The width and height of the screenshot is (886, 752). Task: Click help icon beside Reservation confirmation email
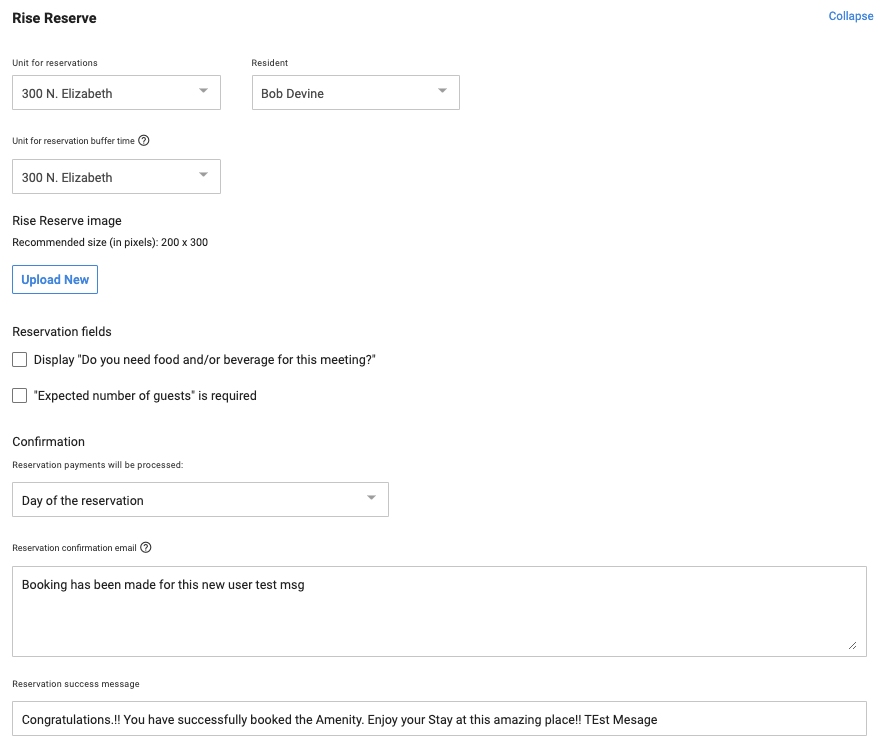tap(146, 547)
